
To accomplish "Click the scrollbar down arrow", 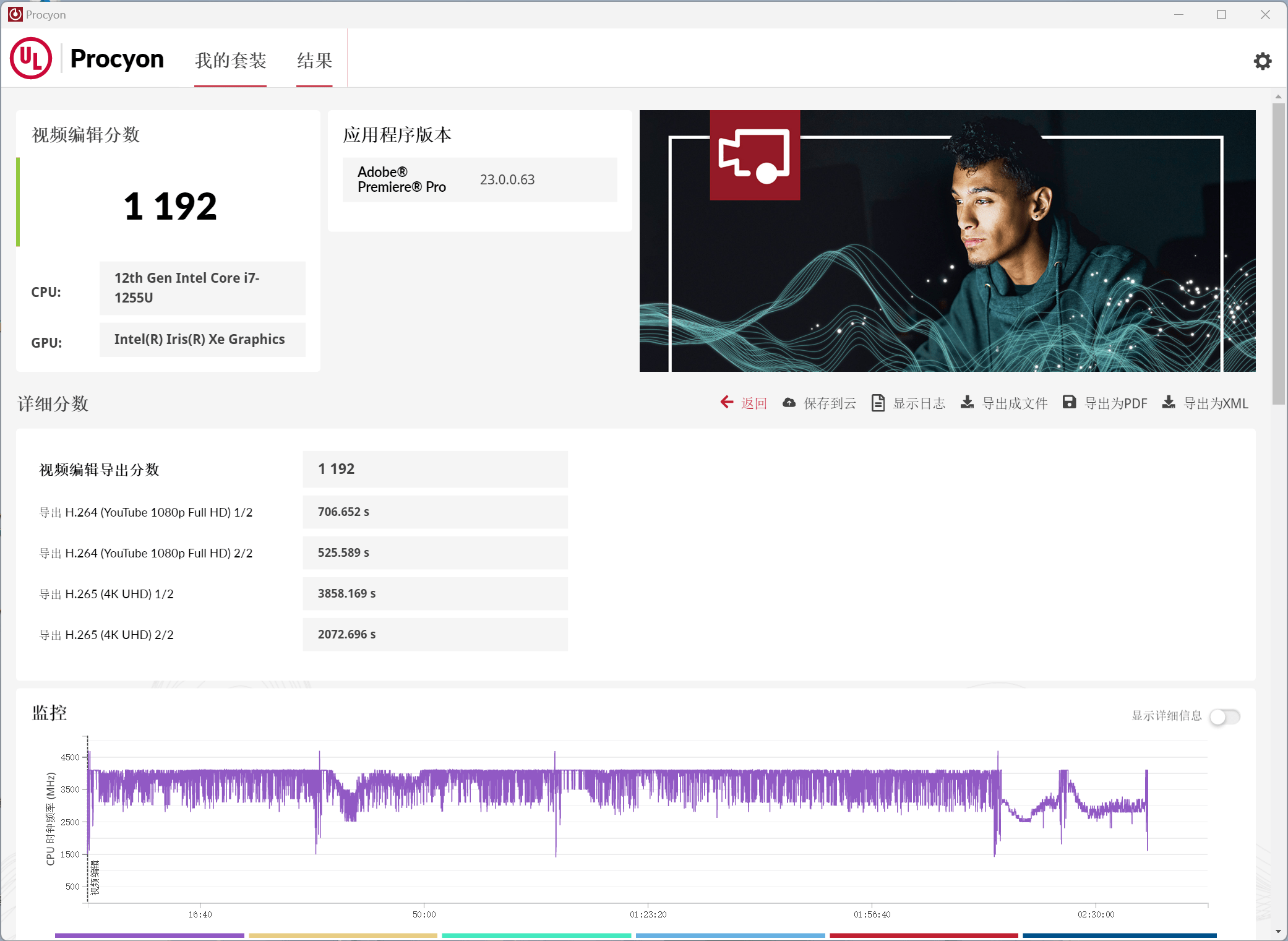I will (1278, 932).
